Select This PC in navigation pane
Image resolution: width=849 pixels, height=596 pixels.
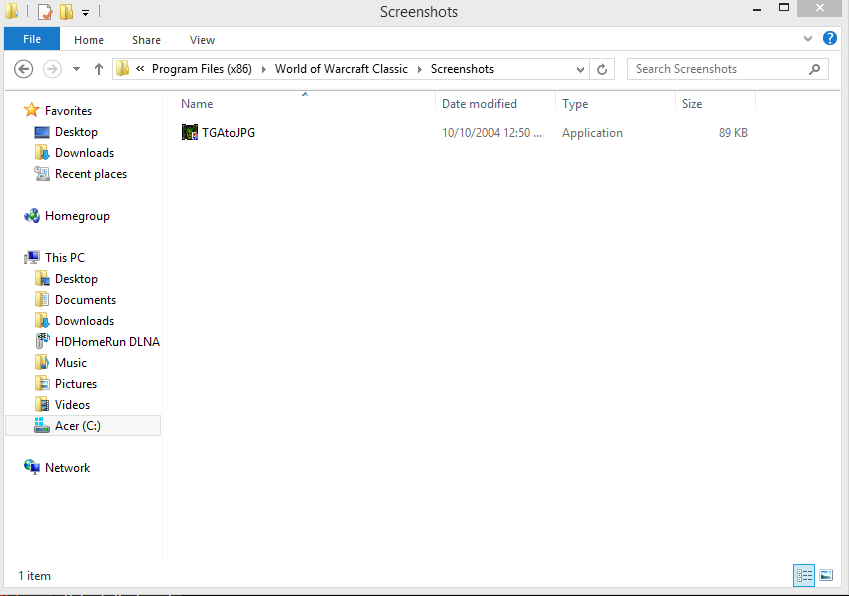point(65,258)
